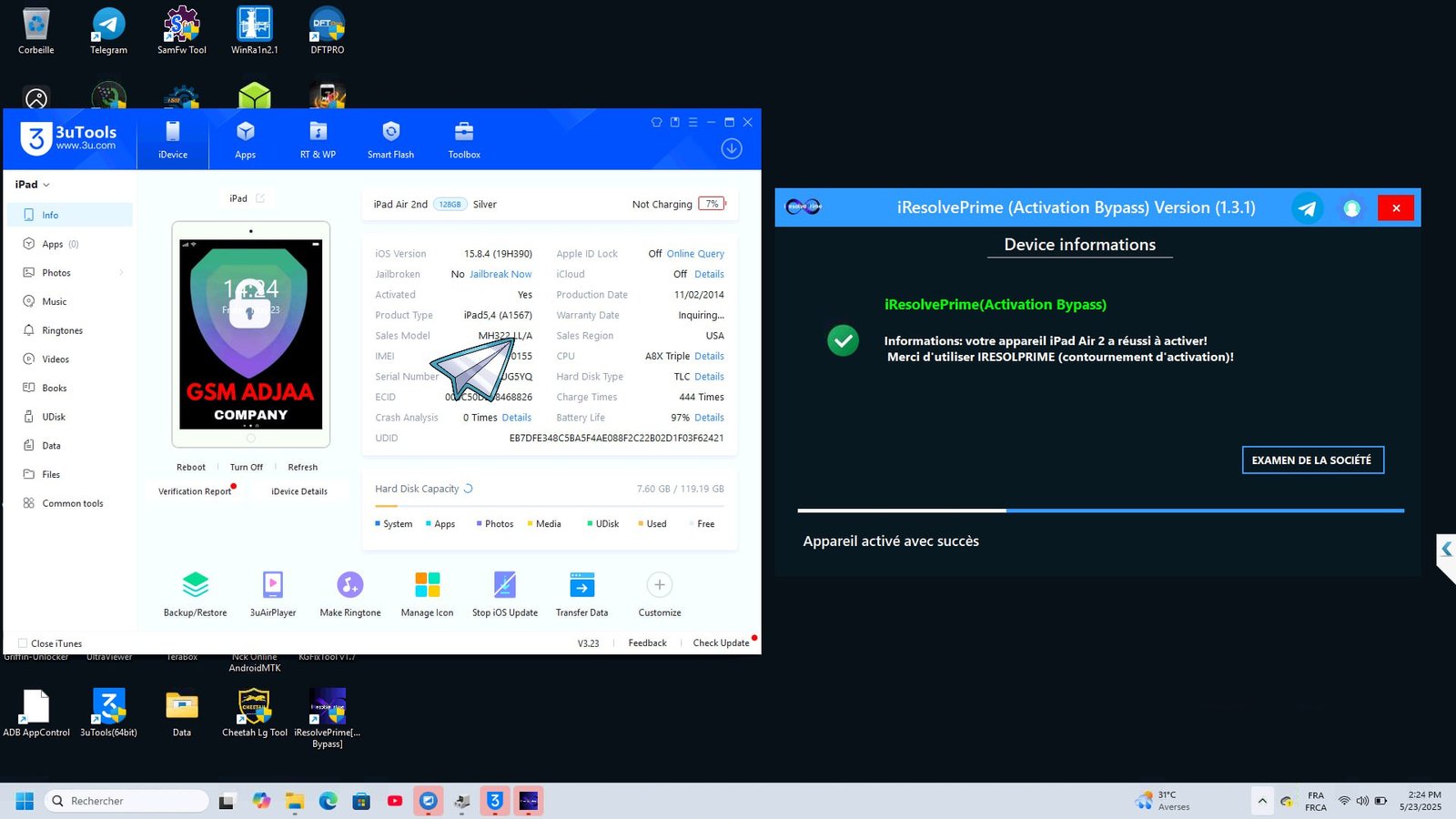1456x819 pixels.
Task: Open the RT & WP tab
Action: coord(318,139)
